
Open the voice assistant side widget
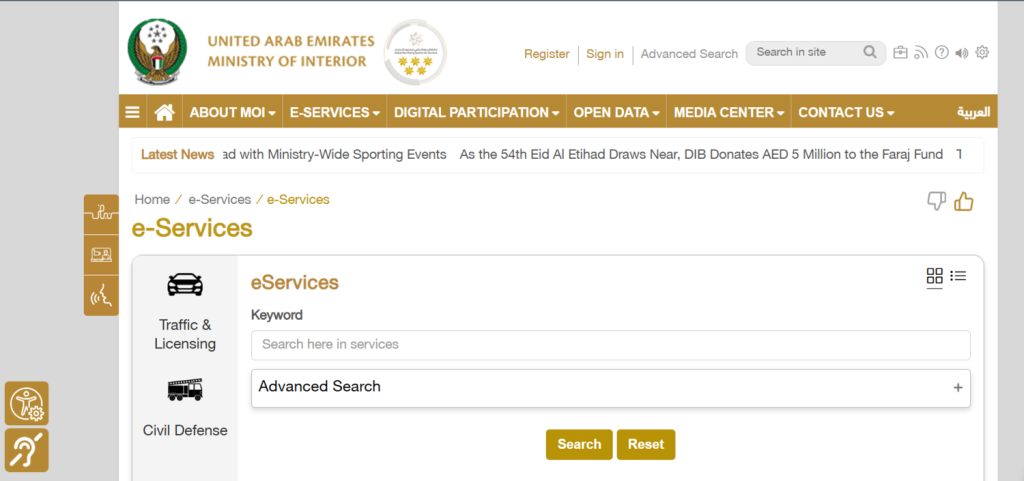click(101, 296)
